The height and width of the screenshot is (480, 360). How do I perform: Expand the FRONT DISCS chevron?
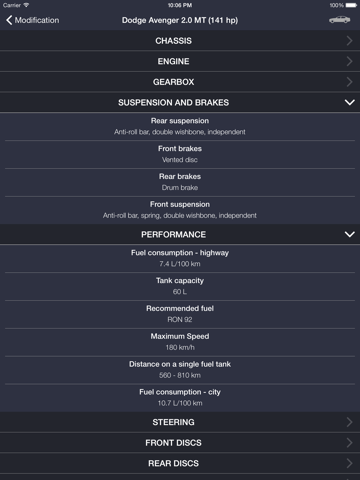pos(349,443)
